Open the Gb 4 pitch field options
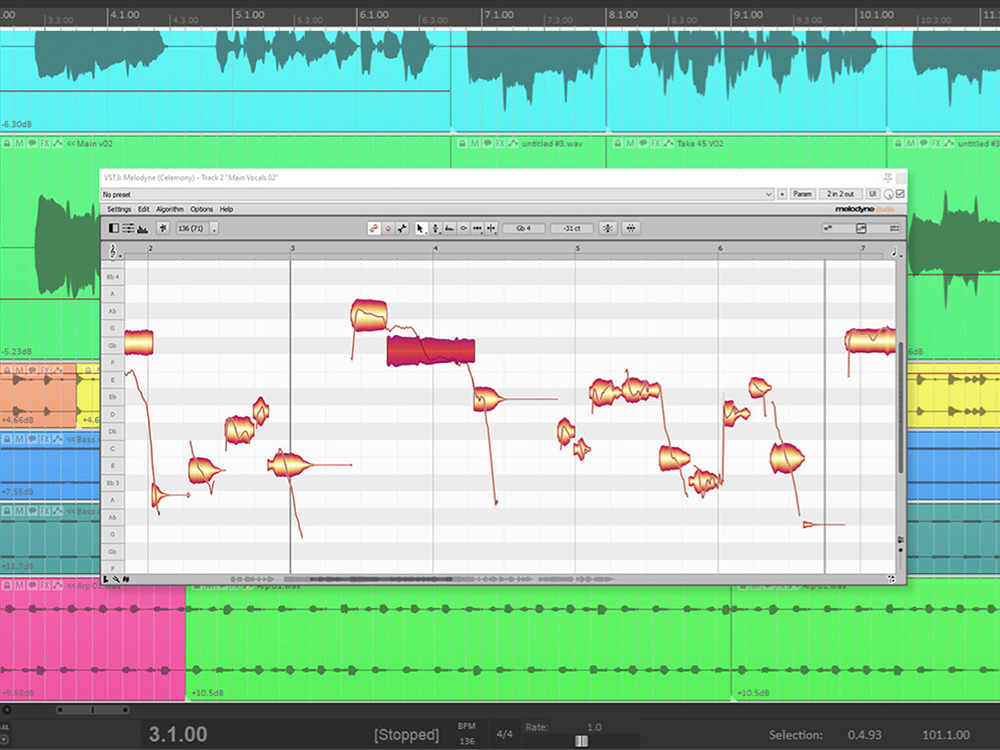Image resolution: width=1000 pixels, height=750 pixels. click(523, 228)
